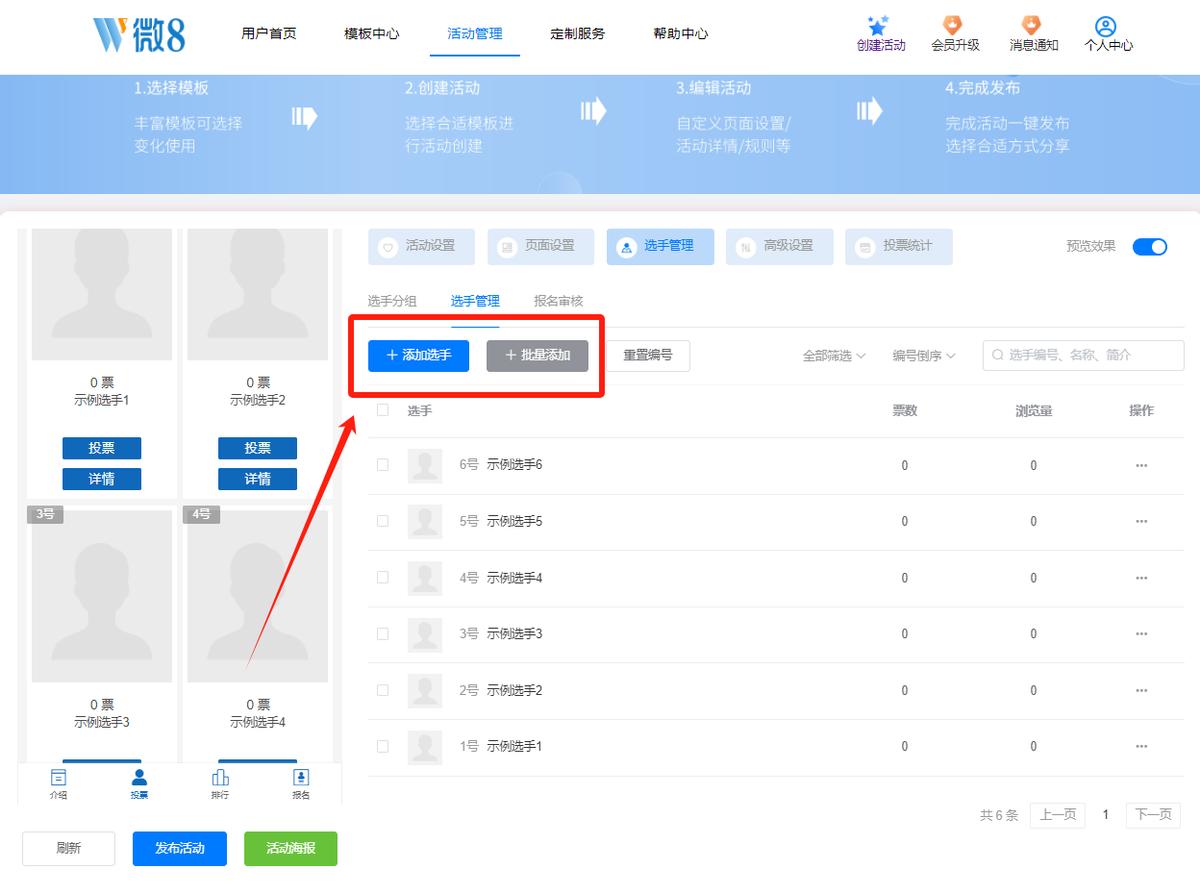Check the box for 示例选手4

click(x=383, y=577)
